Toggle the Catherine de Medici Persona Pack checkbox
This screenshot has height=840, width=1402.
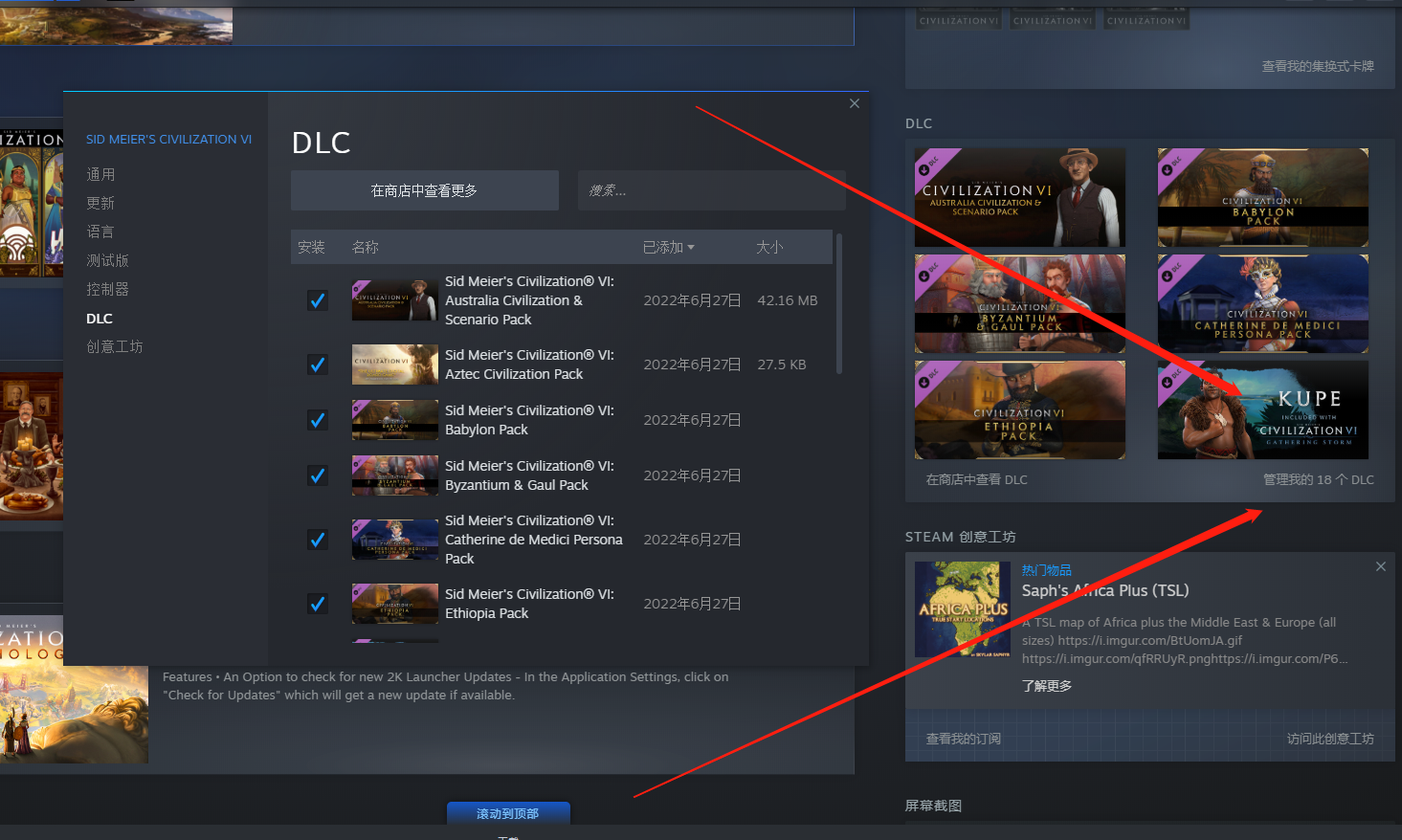(317, 540)
